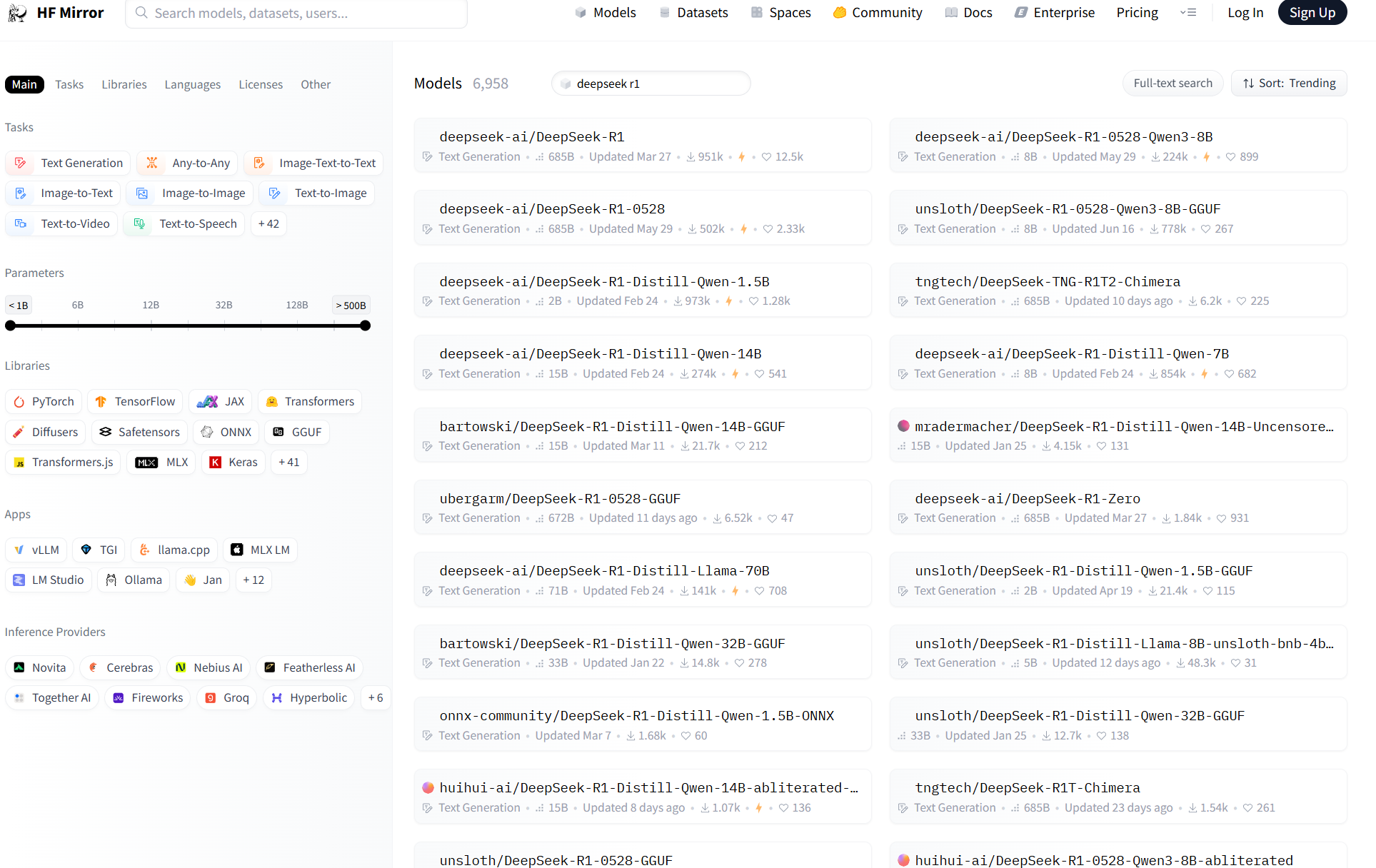
Task: Toggle the Text Generation task filter
Action: click(68, 163)
